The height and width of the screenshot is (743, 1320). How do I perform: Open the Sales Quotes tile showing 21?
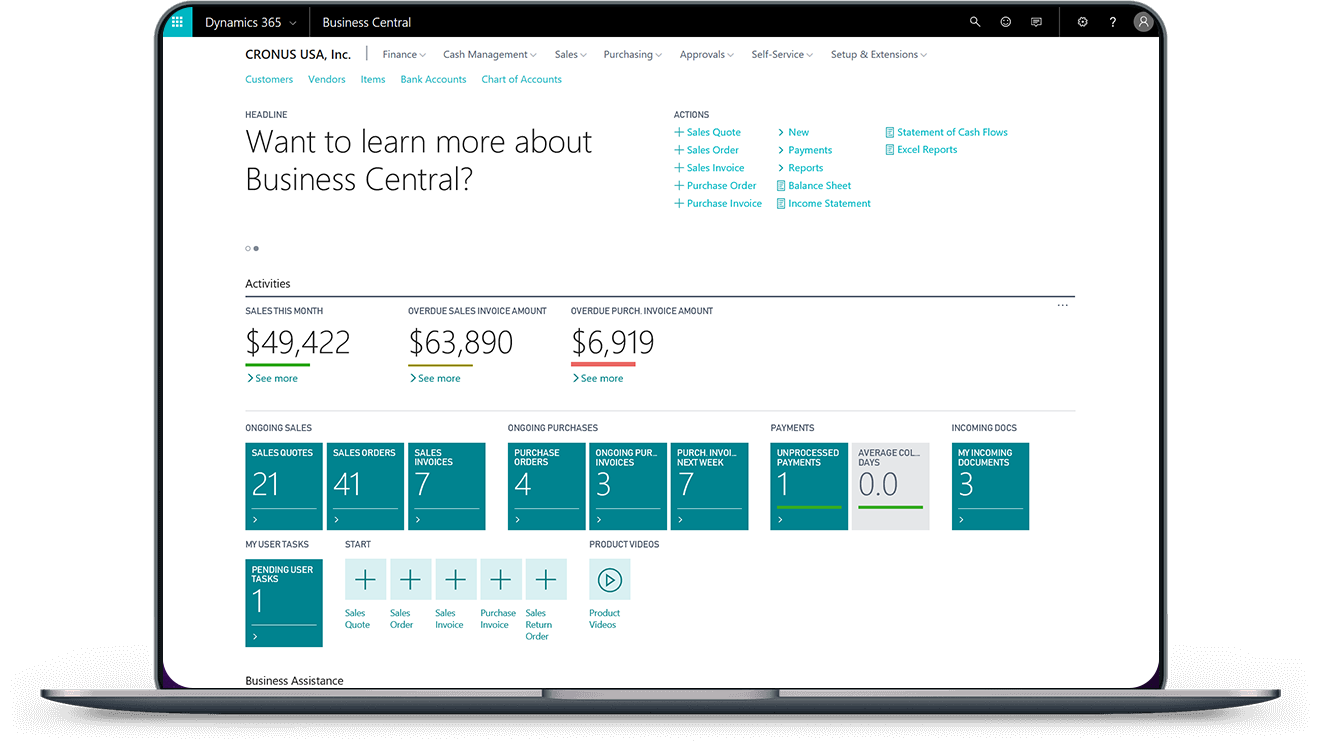(284, 486)
